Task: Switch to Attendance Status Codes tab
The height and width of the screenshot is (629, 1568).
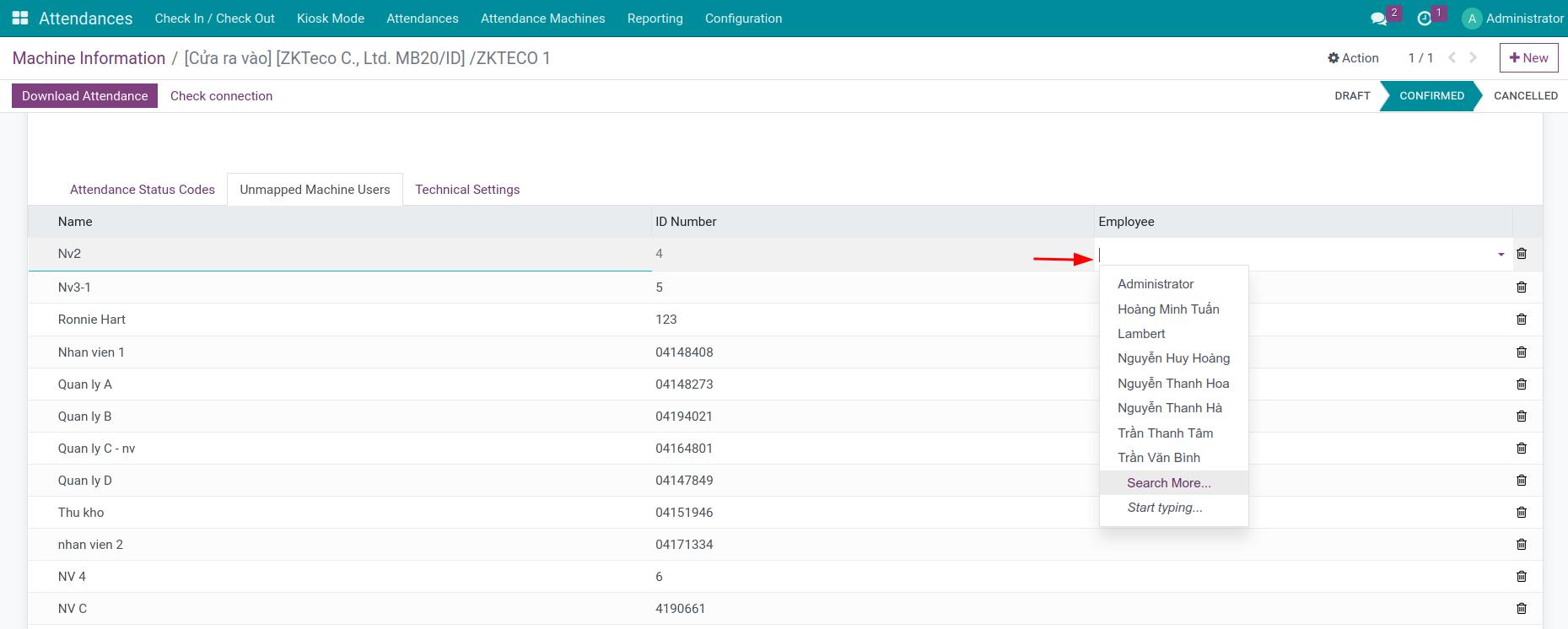Action: point(143,190)
